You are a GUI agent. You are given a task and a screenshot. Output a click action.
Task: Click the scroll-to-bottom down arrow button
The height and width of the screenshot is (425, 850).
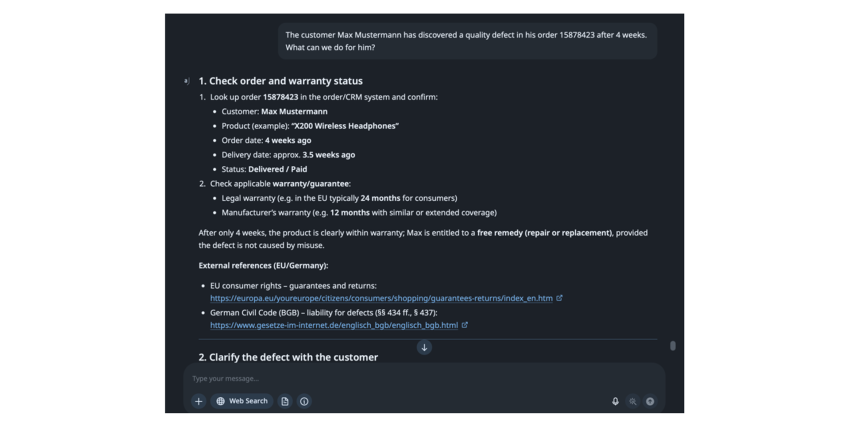point(424,347)
